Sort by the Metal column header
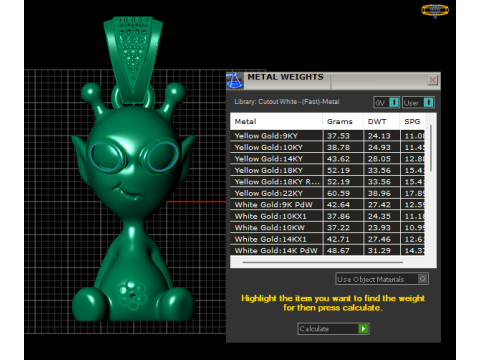This screenshot has height=360, width=480. [x=276, y=121]
